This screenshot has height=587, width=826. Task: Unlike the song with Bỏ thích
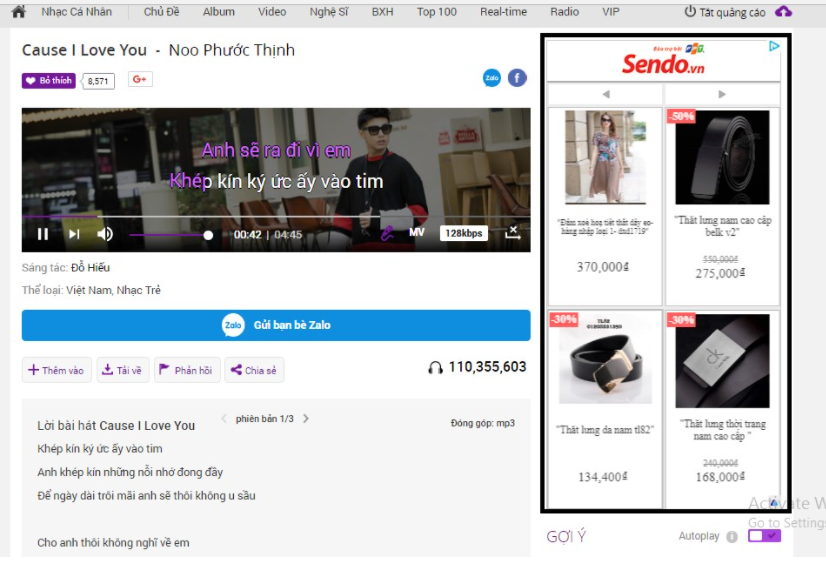(49, 81)
